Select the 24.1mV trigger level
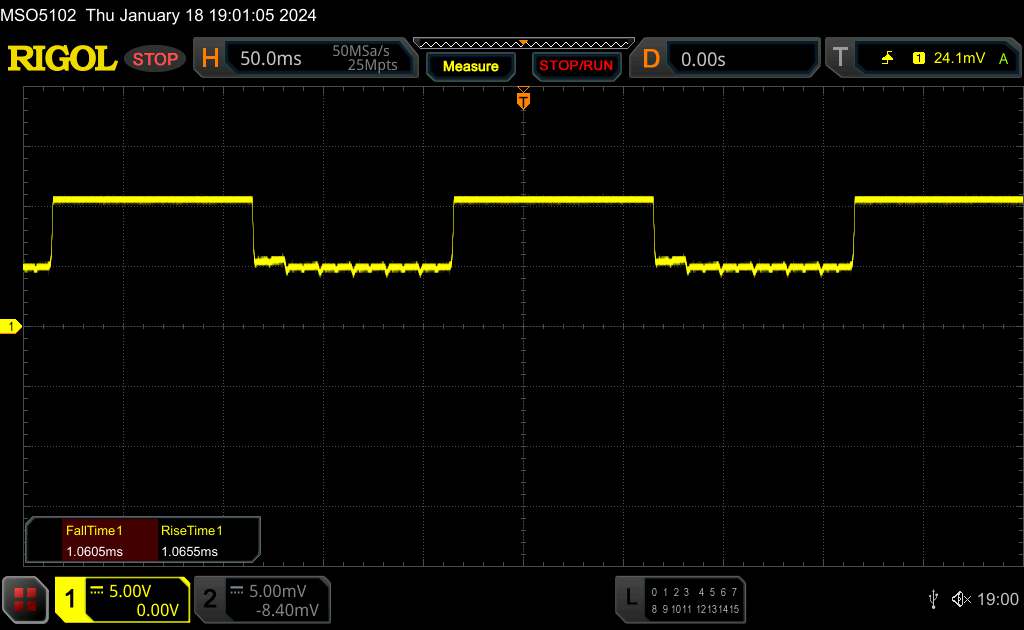This screenshot has width=1024, height=630. pos(959,58)
